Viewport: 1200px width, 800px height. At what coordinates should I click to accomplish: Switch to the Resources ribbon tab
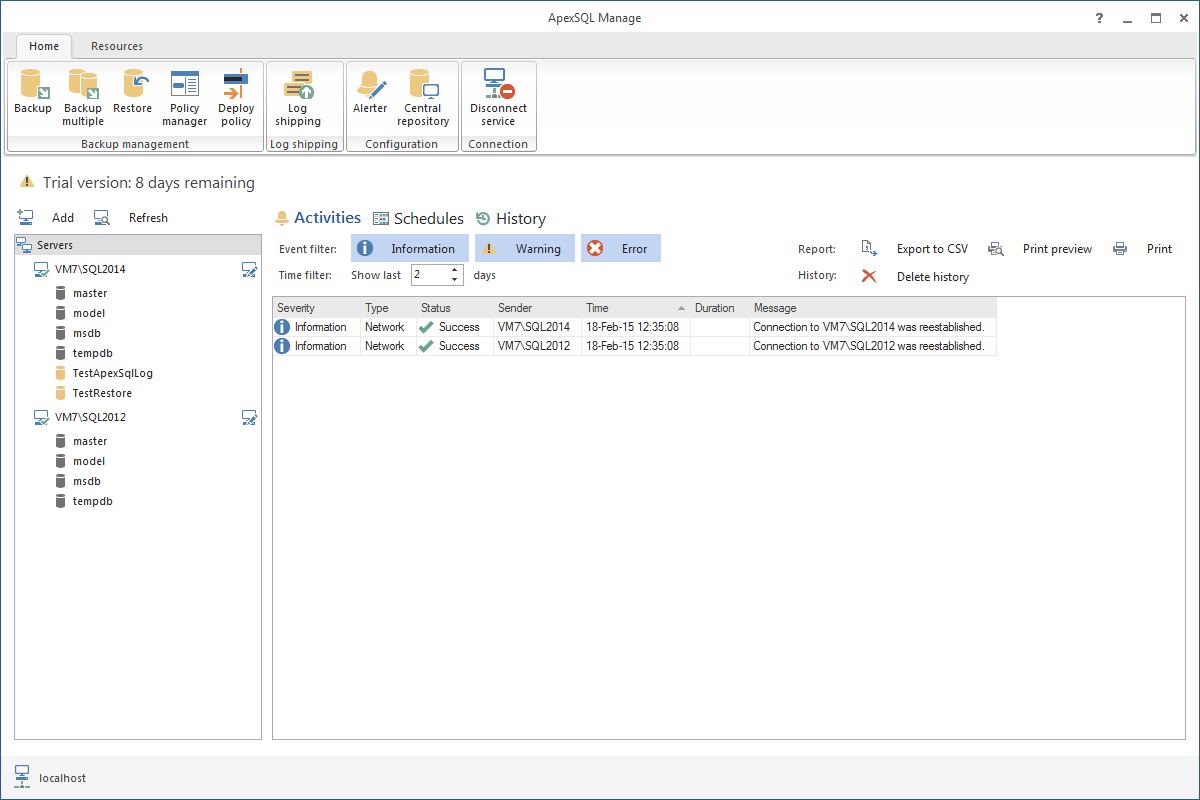coord(117,46)
